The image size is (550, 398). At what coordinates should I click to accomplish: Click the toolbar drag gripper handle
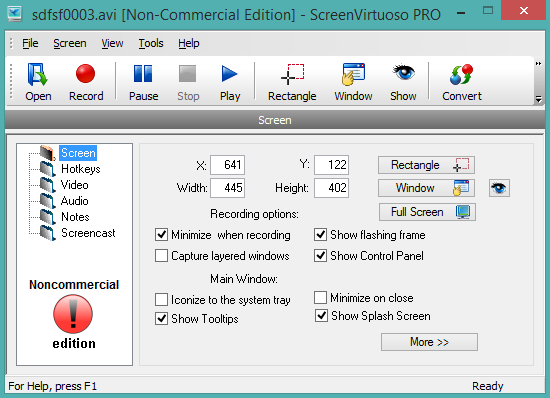11,82
